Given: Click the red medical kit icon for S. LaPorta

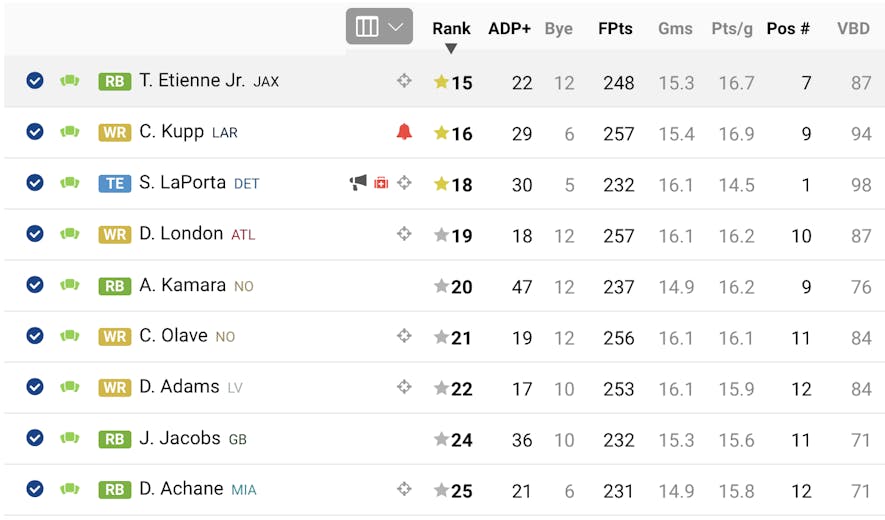Looking at the screenshot, I should coord(381,183).
